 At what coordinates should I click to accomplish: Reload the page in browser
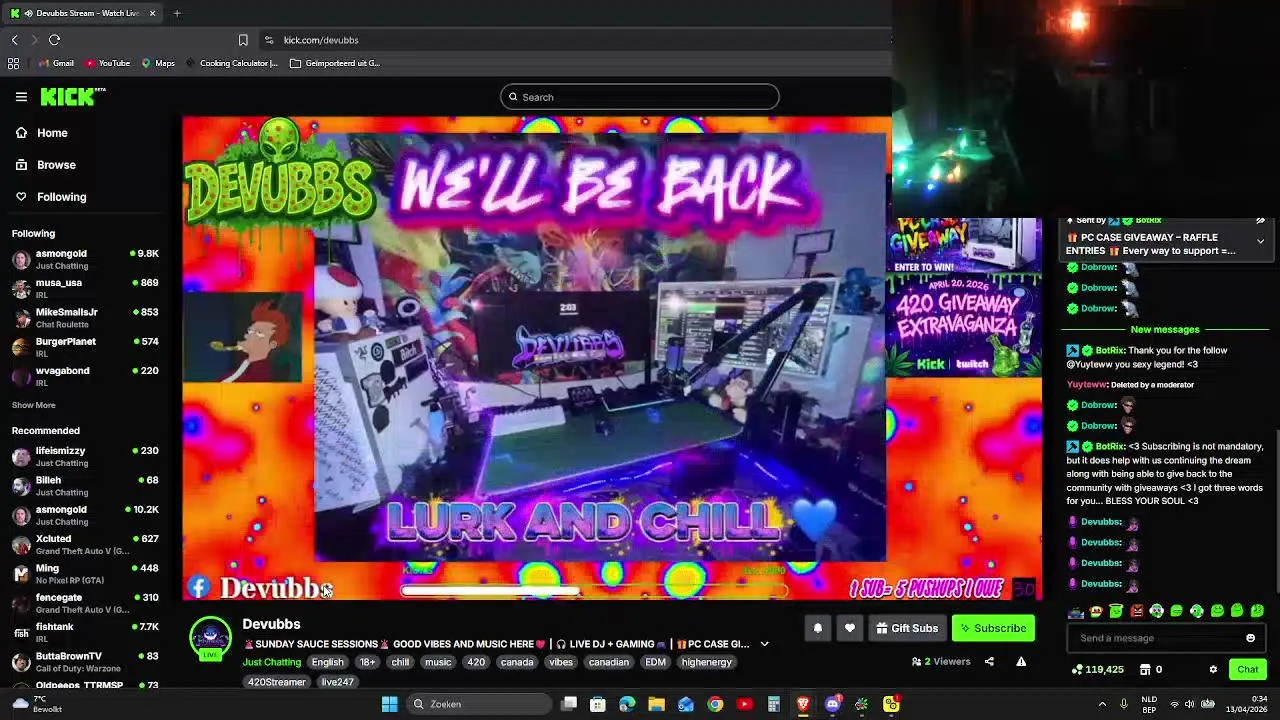[54, 40]
